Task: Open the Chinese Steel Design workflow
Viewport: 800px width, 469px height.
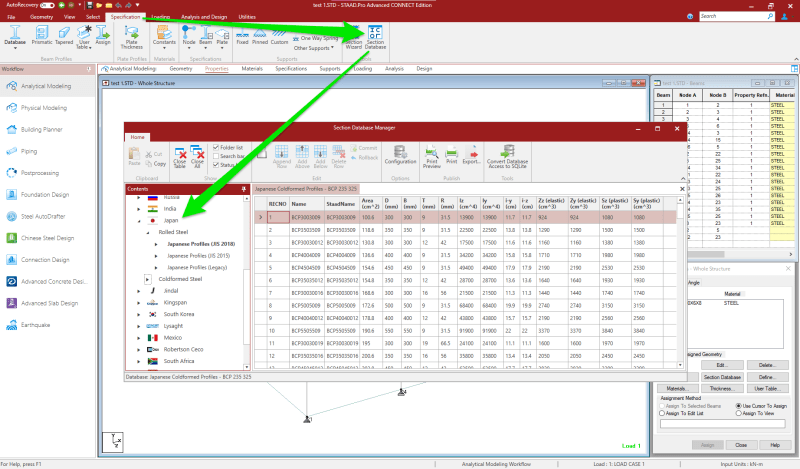Action: click(47, 238)
